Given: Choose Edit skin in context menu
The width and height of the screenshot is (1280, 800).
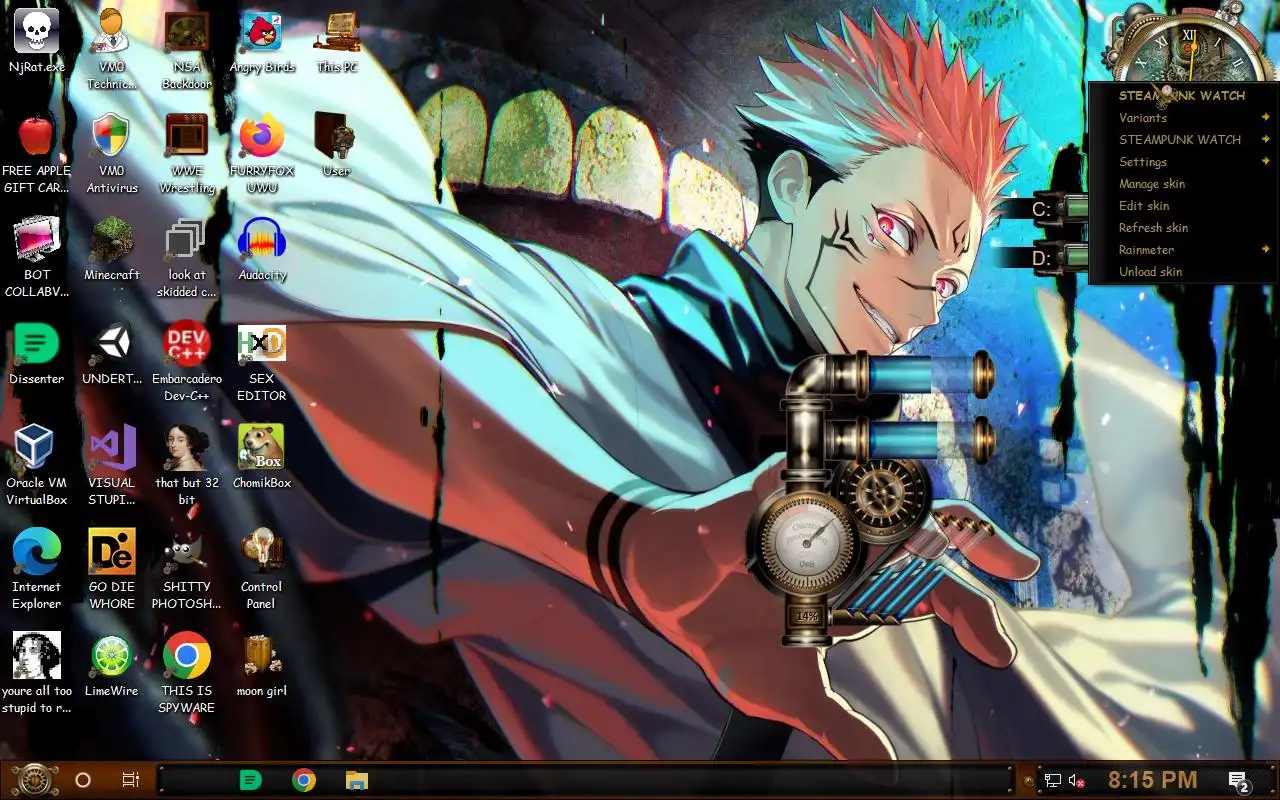Looking at the screenshot, I should click(x=1183, y=205).
